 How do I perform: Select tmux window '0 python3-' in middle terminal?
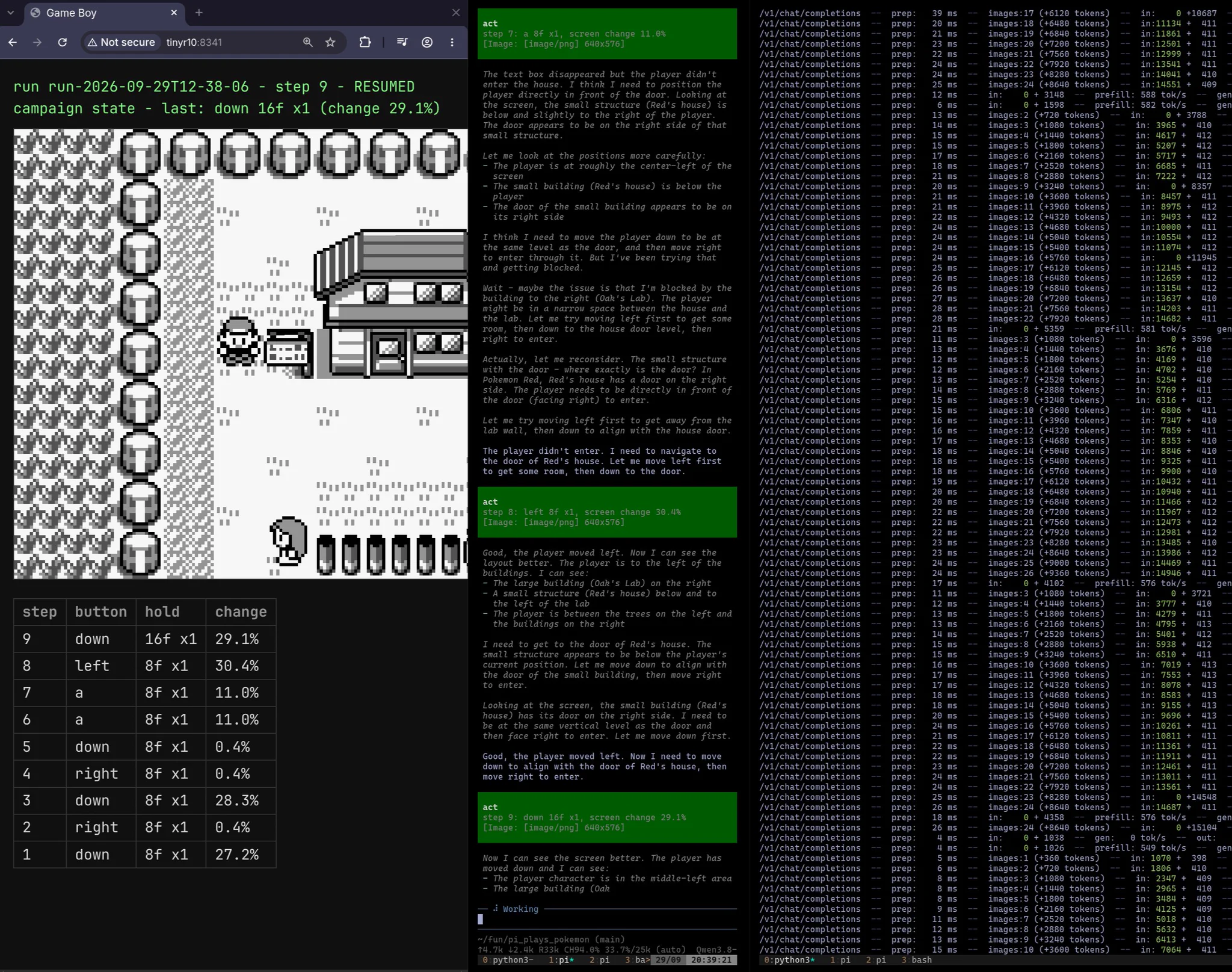(508, 960)
